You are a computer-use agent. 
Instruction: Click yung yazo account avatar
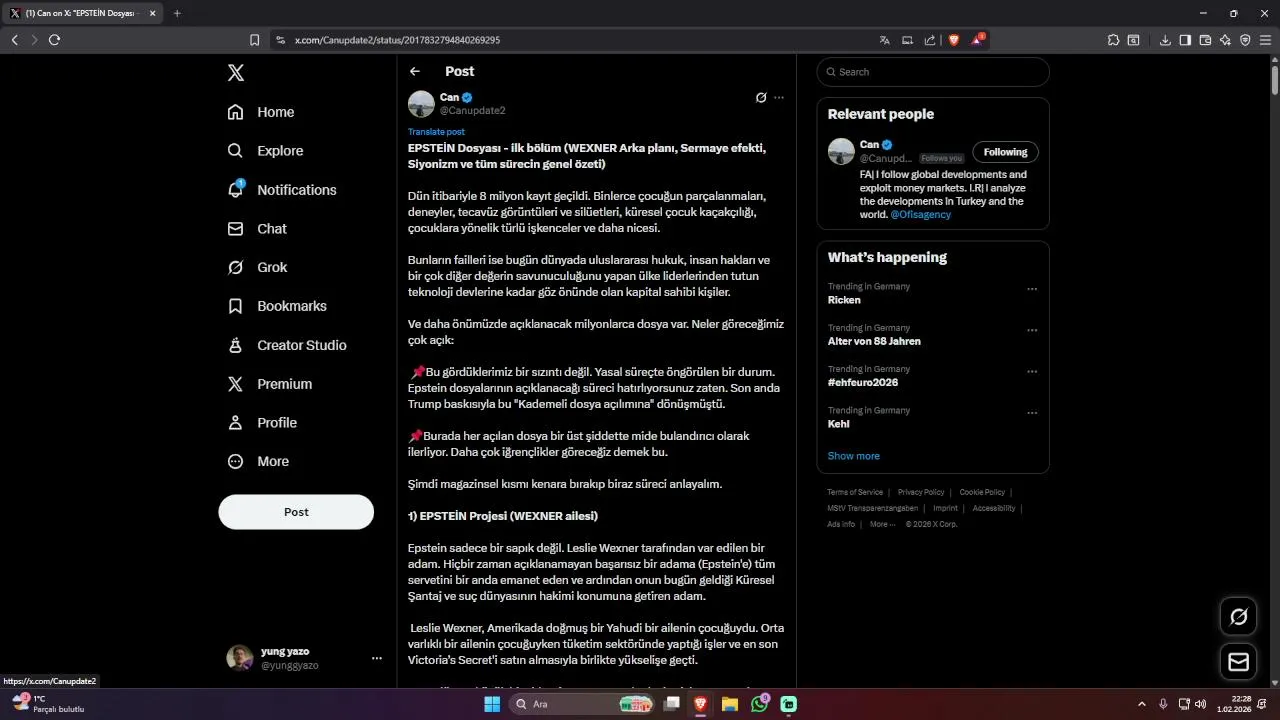(x=239, y=658)
